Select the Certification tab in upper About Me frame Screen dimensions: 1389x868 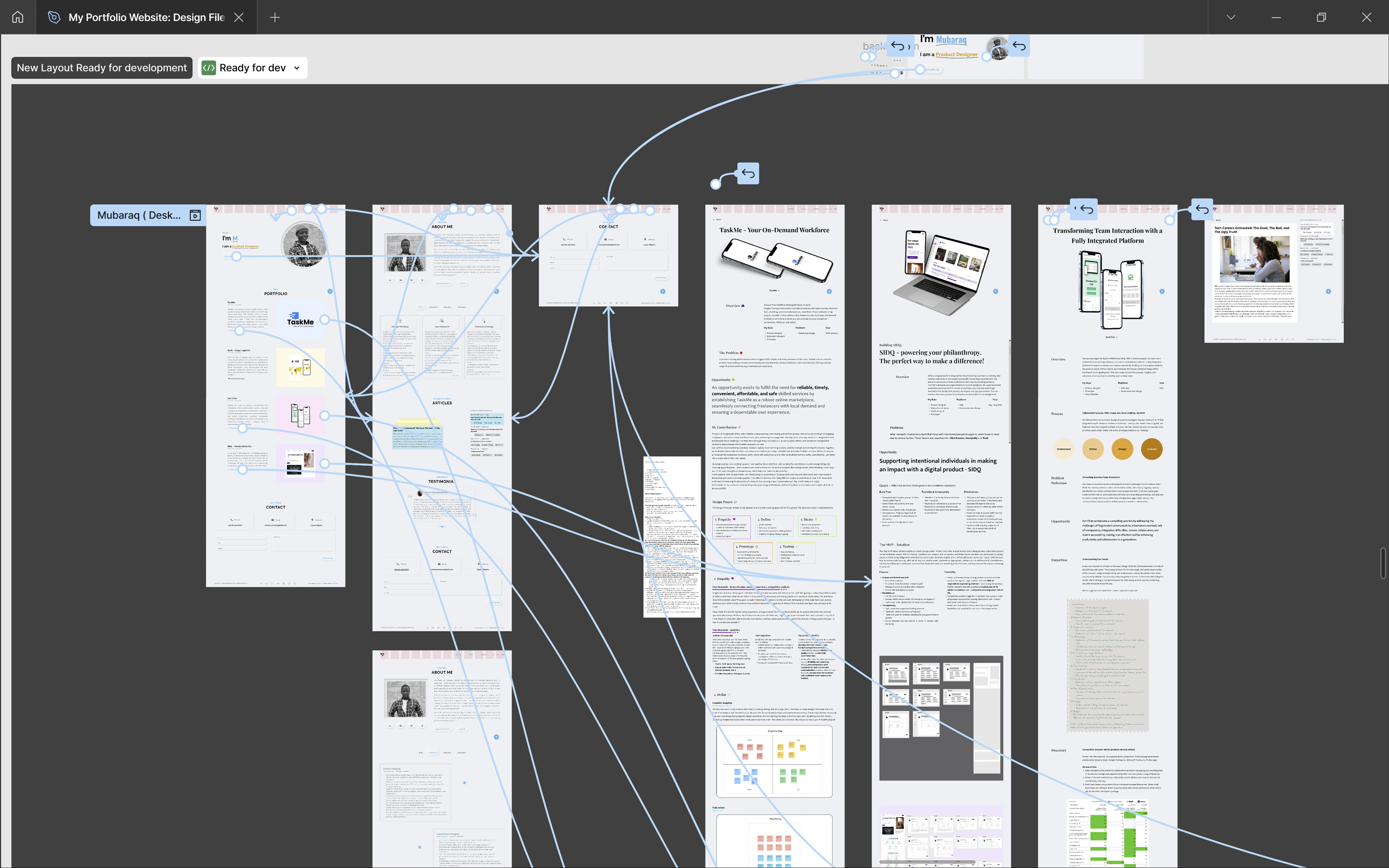(x=461, y=307)
